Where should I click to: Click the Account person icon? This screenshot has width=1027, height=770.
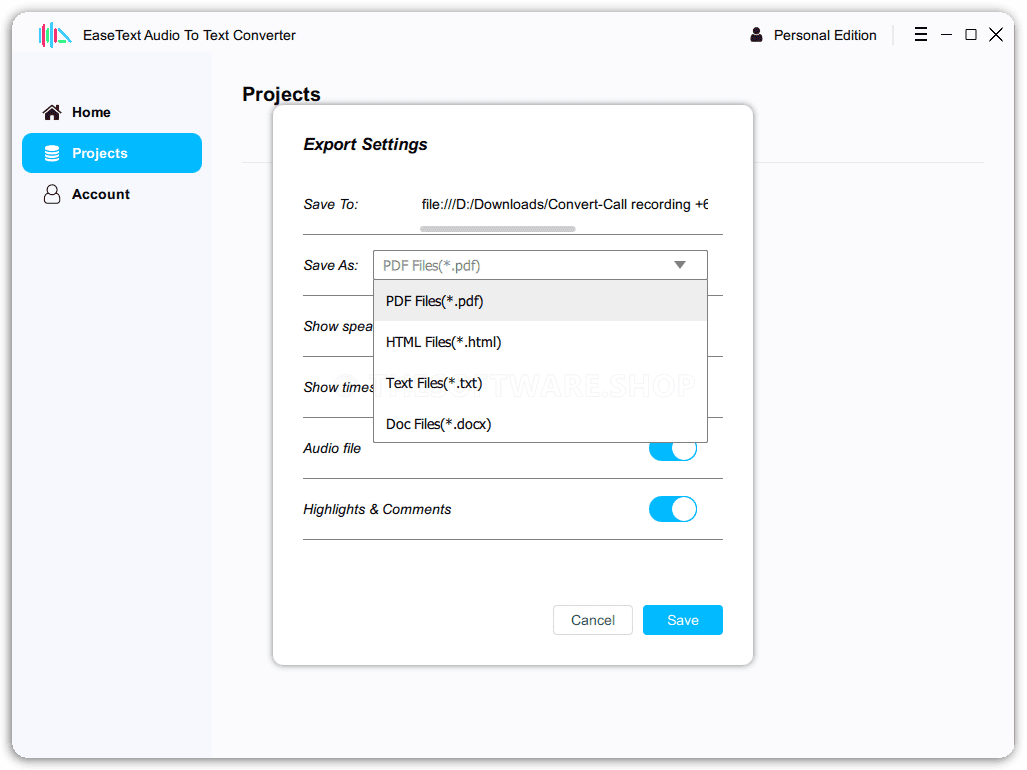coord(52,194)
